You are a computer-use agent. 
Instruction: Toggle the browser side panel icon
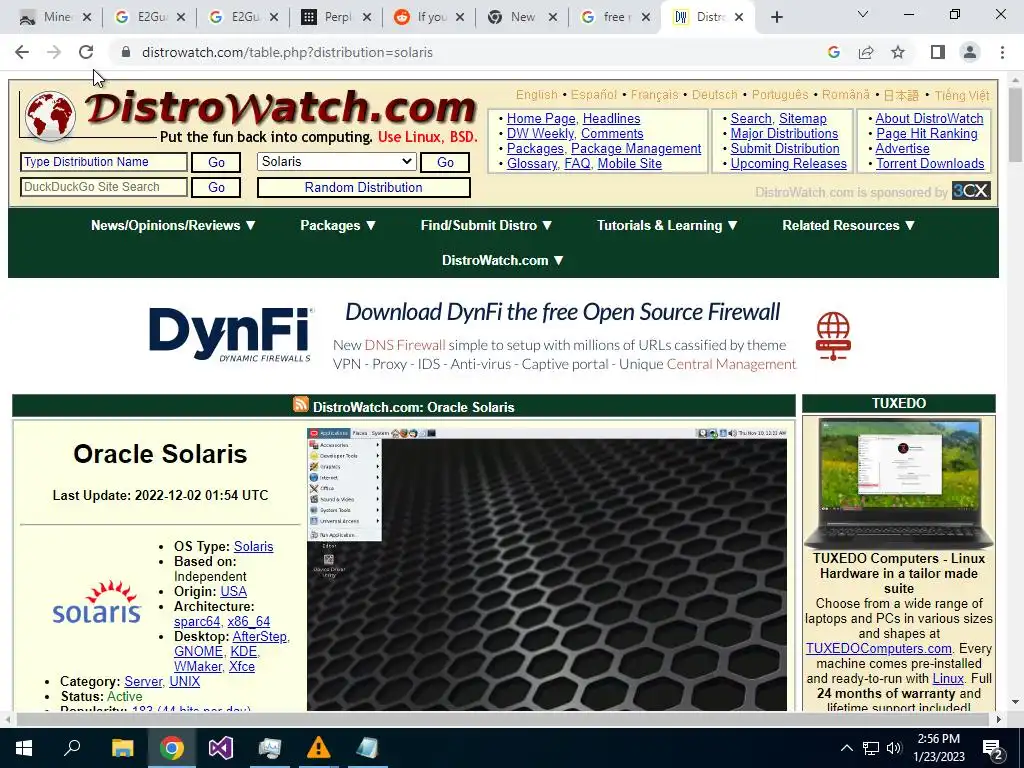tap(938, 52)
